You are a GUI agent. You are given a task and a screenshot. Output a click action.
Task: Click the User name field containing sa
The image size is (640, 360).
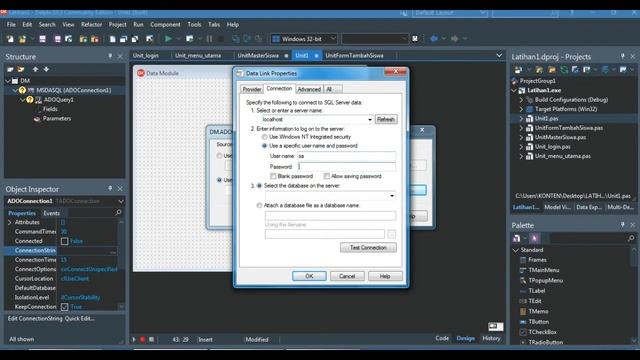(347, 156)
